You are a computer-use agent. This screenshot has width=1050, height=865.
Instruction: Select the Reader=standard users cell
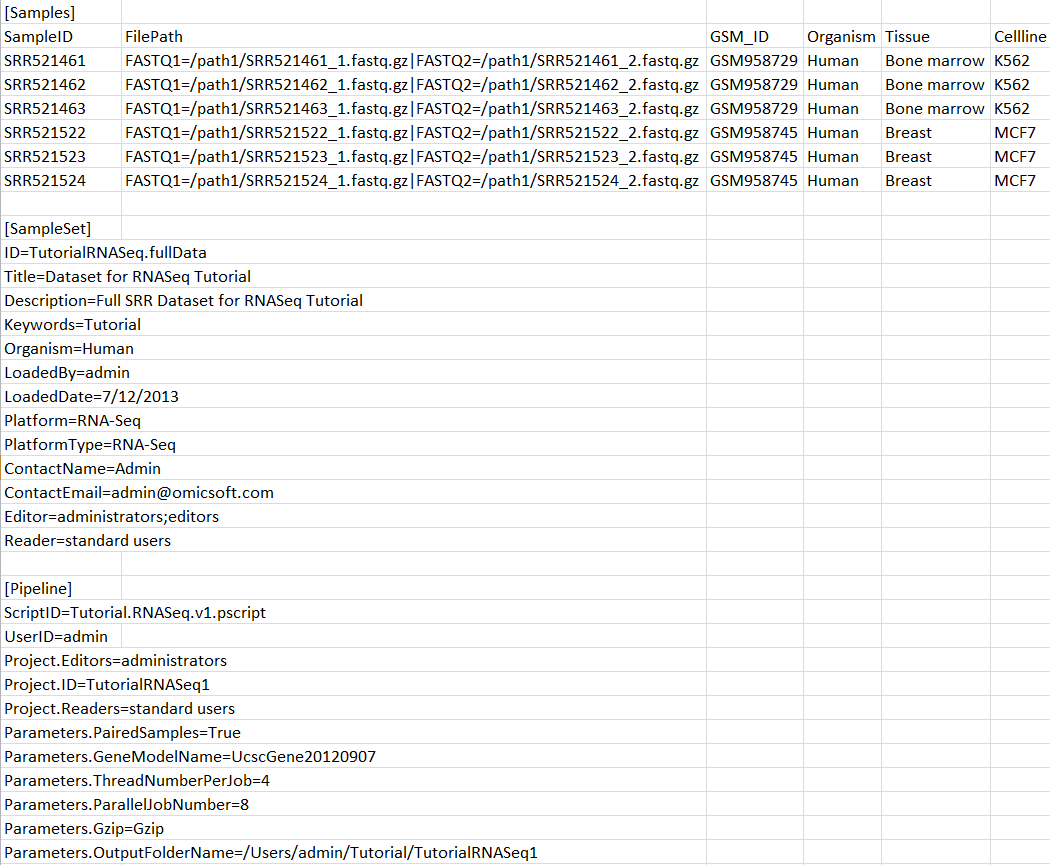click(x=87, y=541)
